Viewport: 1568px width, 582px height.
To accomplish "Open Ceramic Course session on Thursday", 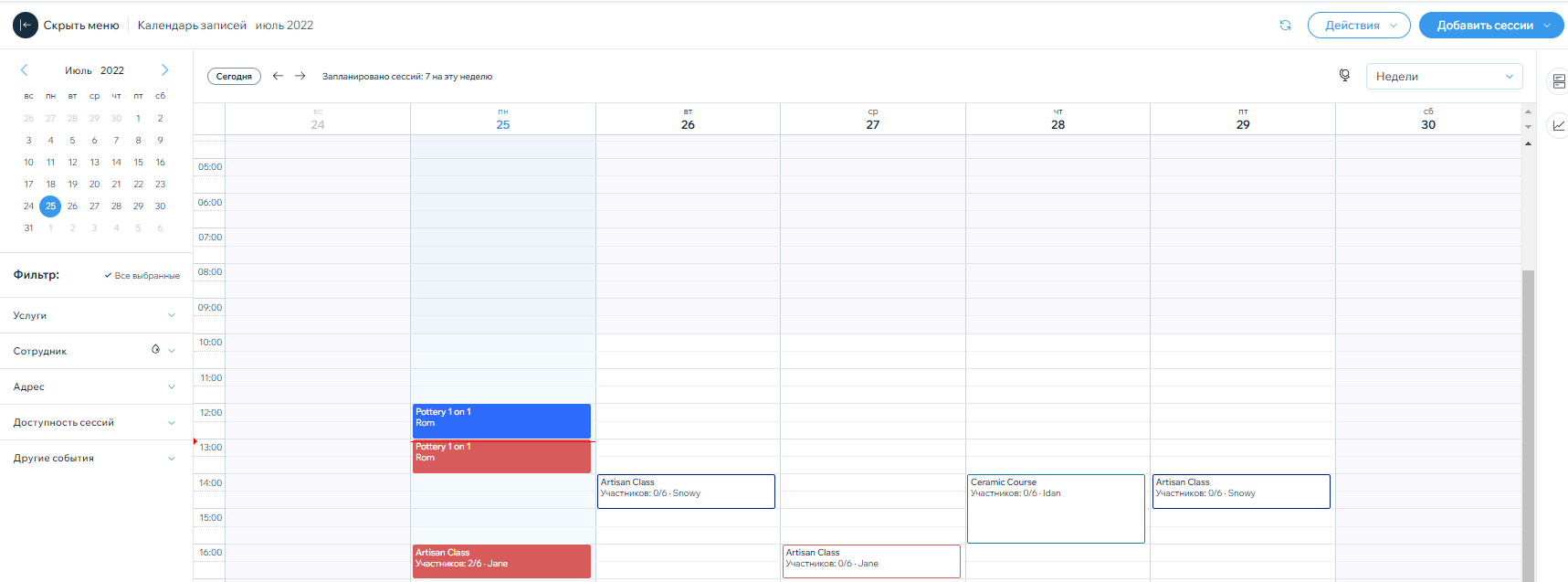I will point(1056,508).
